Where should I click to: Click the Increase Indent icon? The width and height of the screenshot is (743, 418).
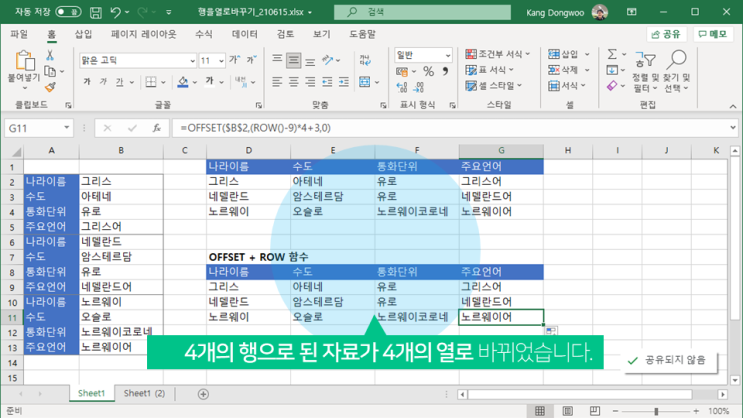(344, 82)
